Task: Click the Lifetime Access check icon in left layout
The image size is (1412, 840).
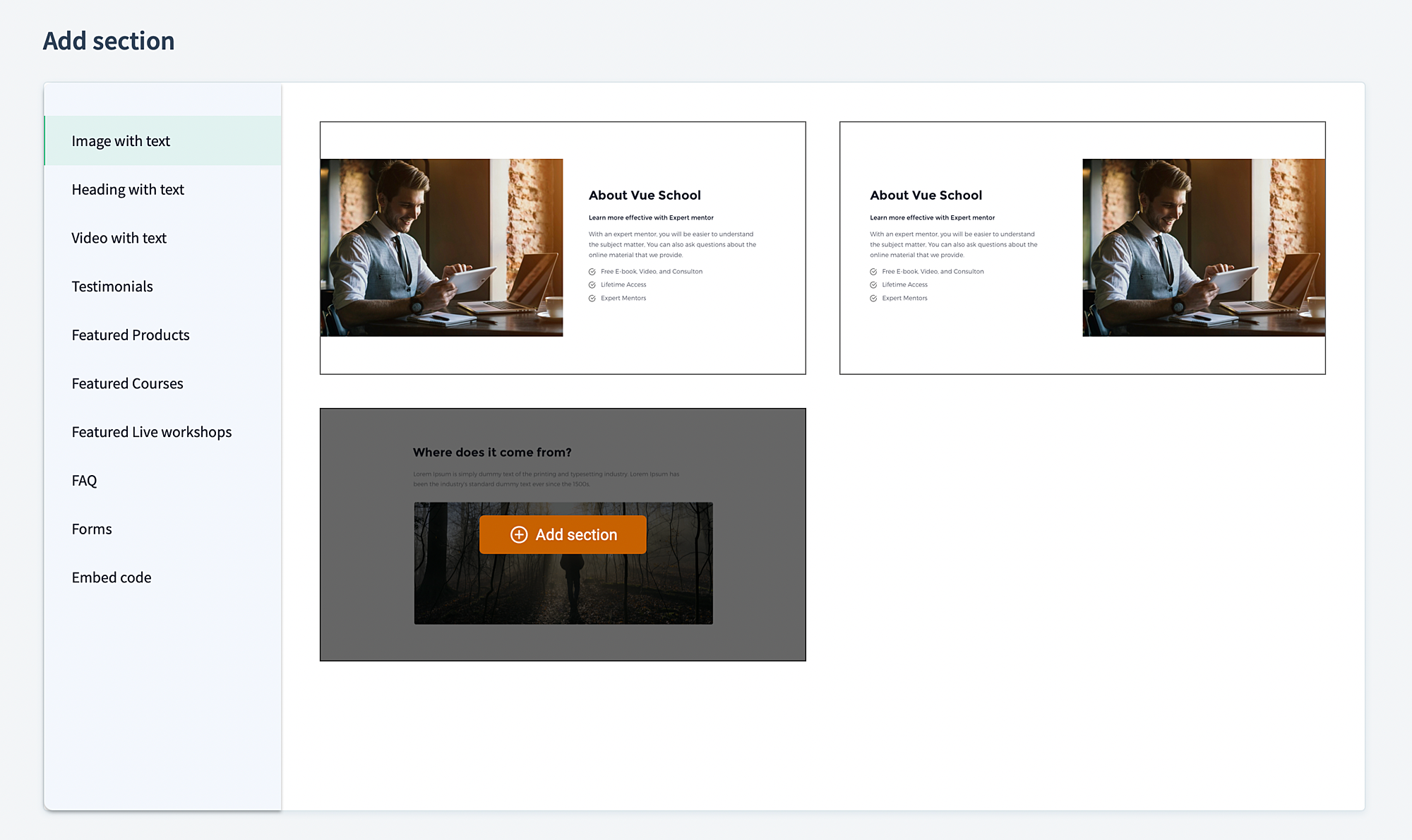Action: coord(592,285)
